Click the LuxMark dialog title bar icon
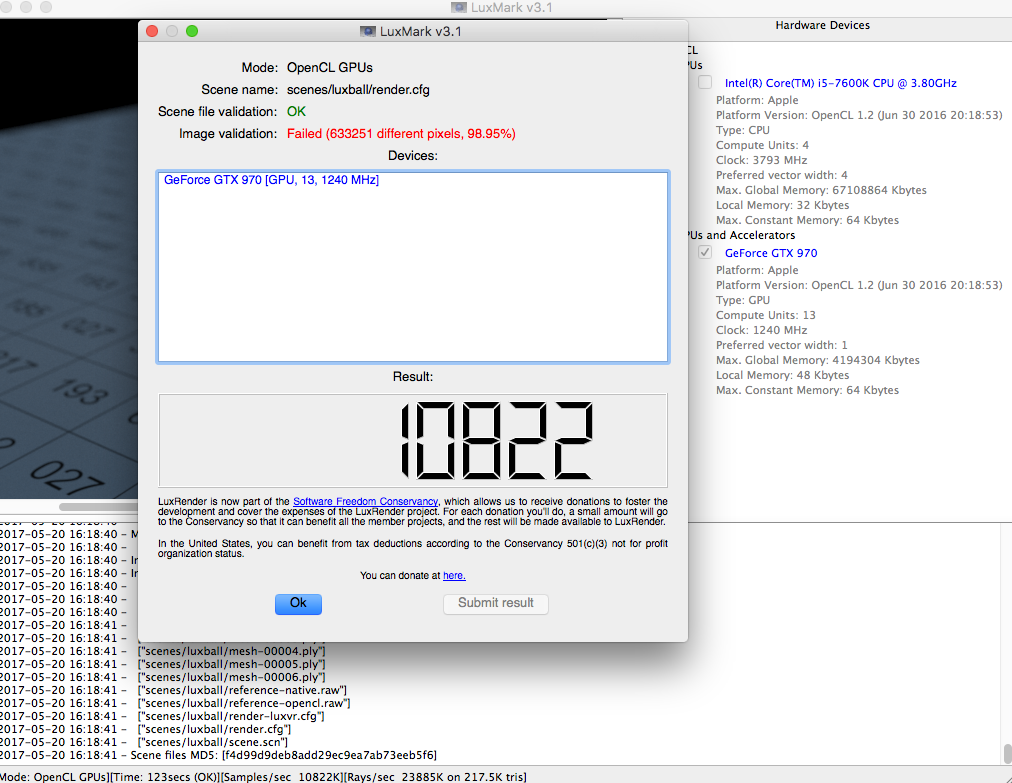The width and height of the screenshot is (1012, 783). (x=368, y=31)
